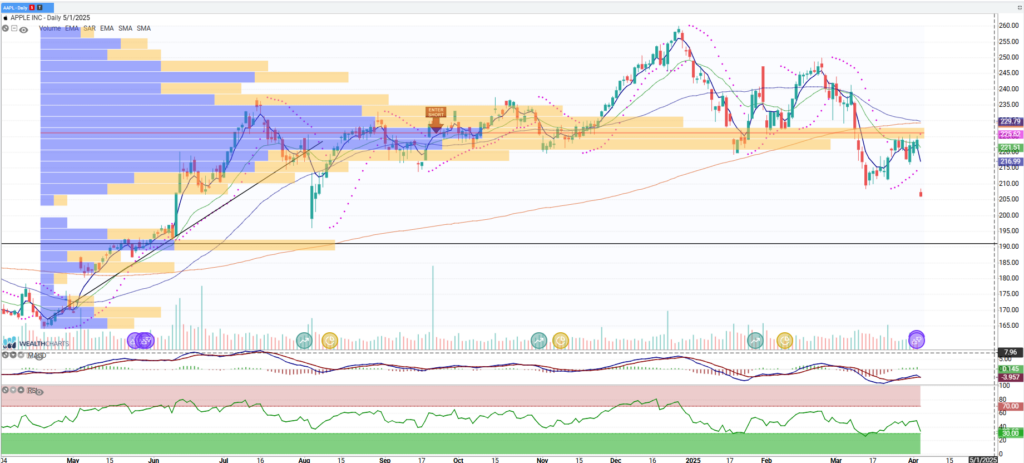Image resolution: width=1024 pixels, height=463 pixels.
Task: Click the remove icon on the MACD panel
Action: [x=5, y=355]
